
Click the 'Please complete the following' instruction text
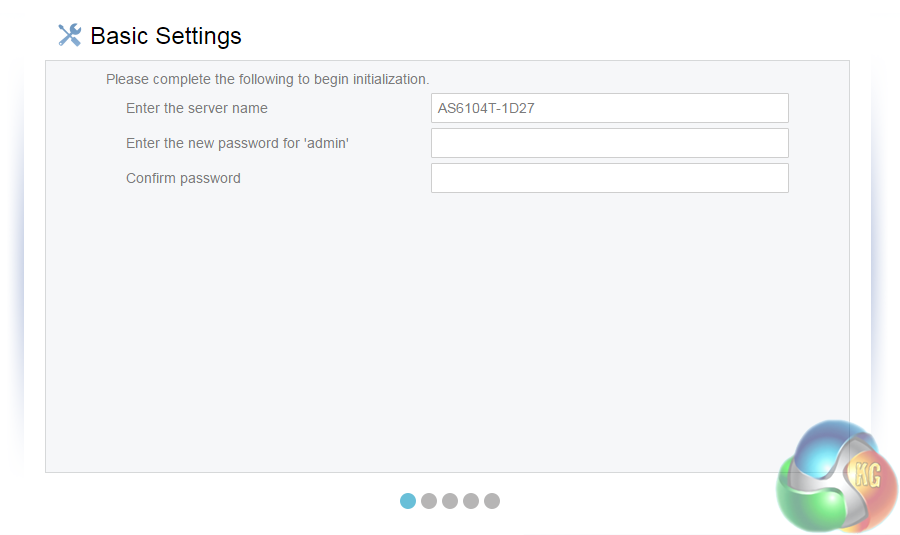pyautogui.click(x=267, y=79)
